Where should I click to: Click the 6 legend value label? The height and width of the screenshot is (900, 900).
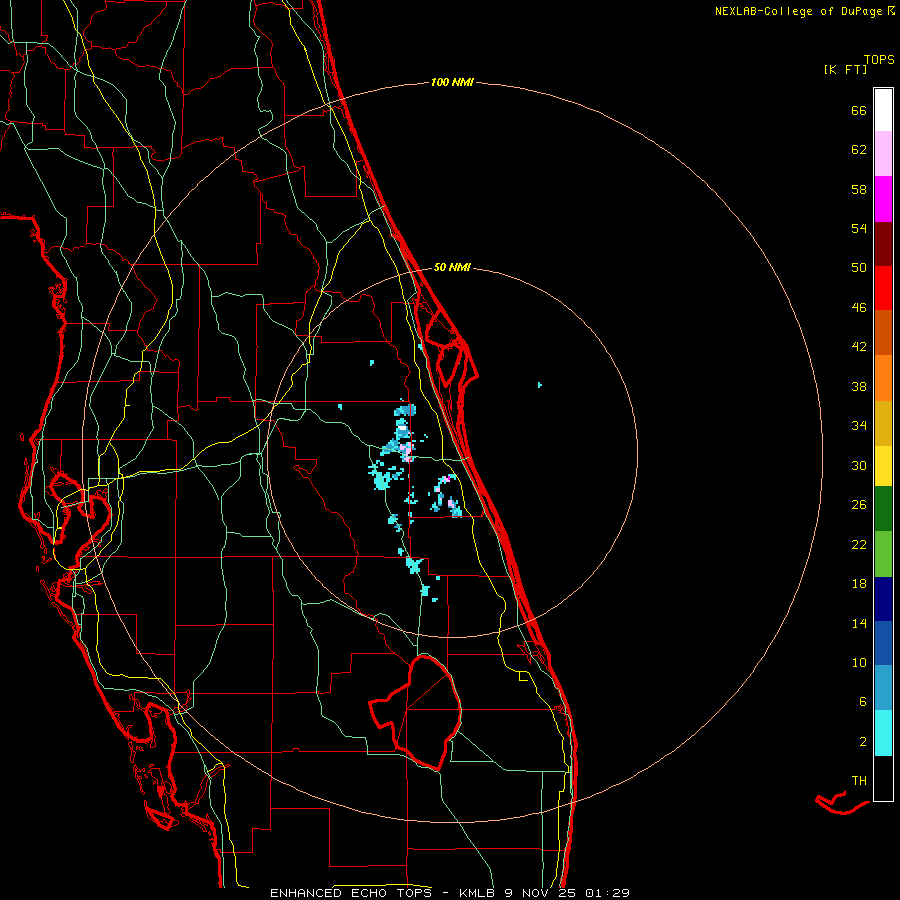[x=863, y=702]
